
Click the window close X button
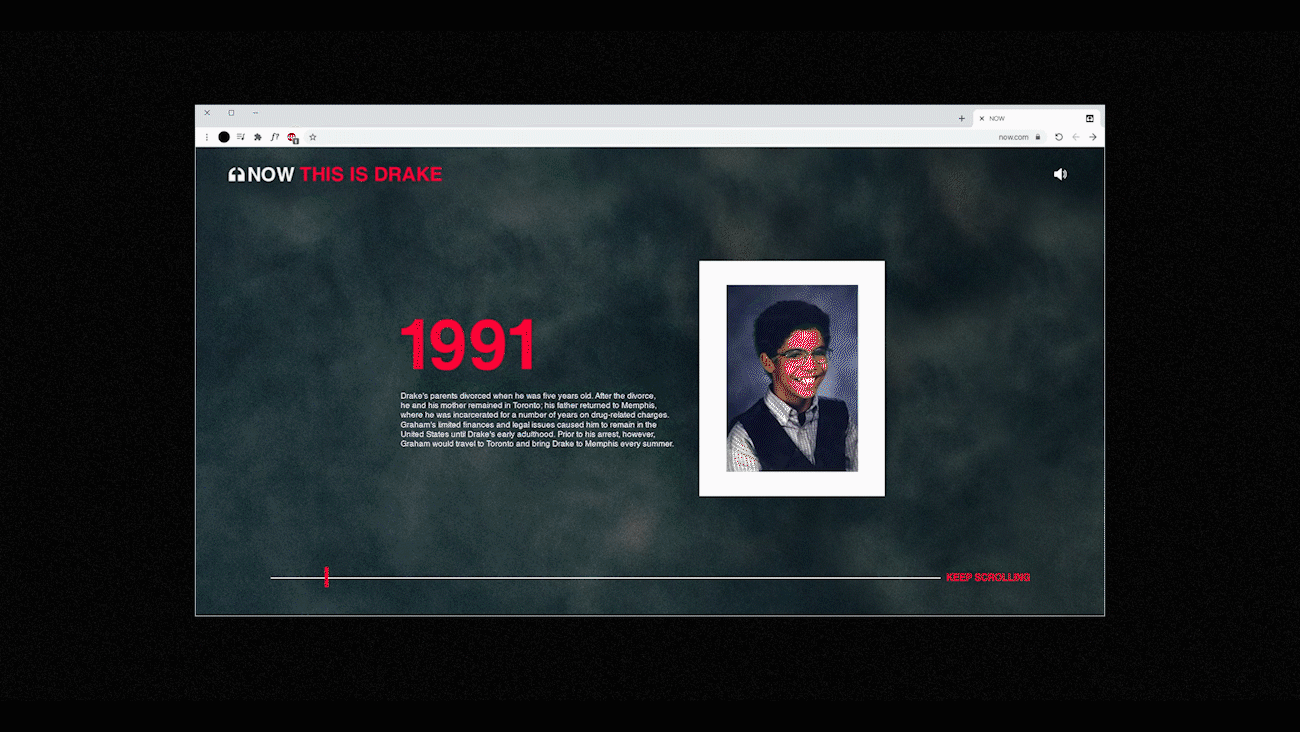(x=207, y=113)
